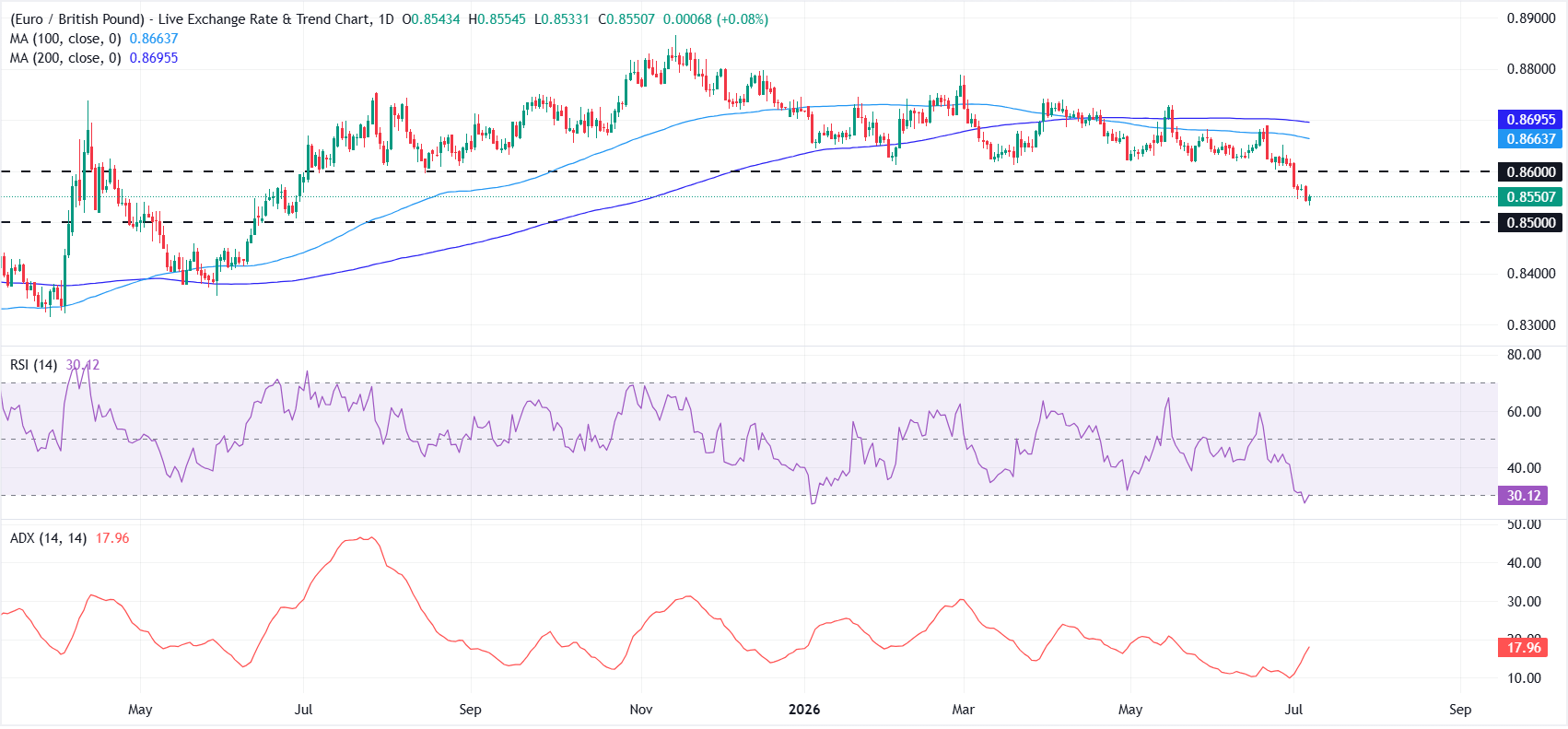This screenshot has width=1568, height=729.
Task: Click the Nov label on time axis
Action: pos(641,710)
